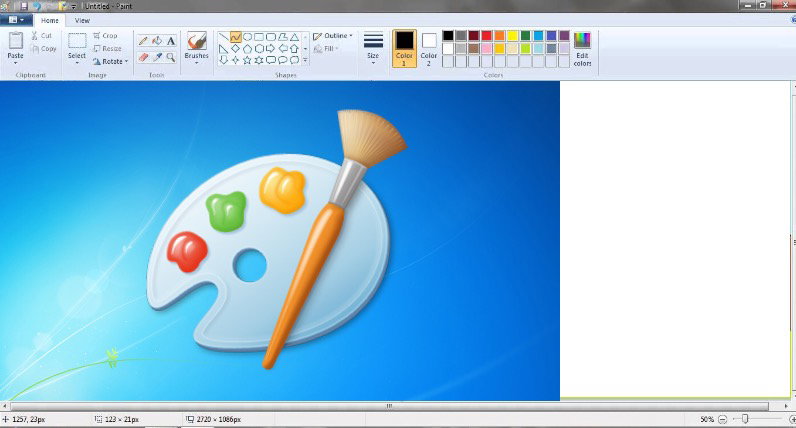Expand the Outline dropdown
Image resolution: width=796 pixels, height=428 pixels.
333,36
